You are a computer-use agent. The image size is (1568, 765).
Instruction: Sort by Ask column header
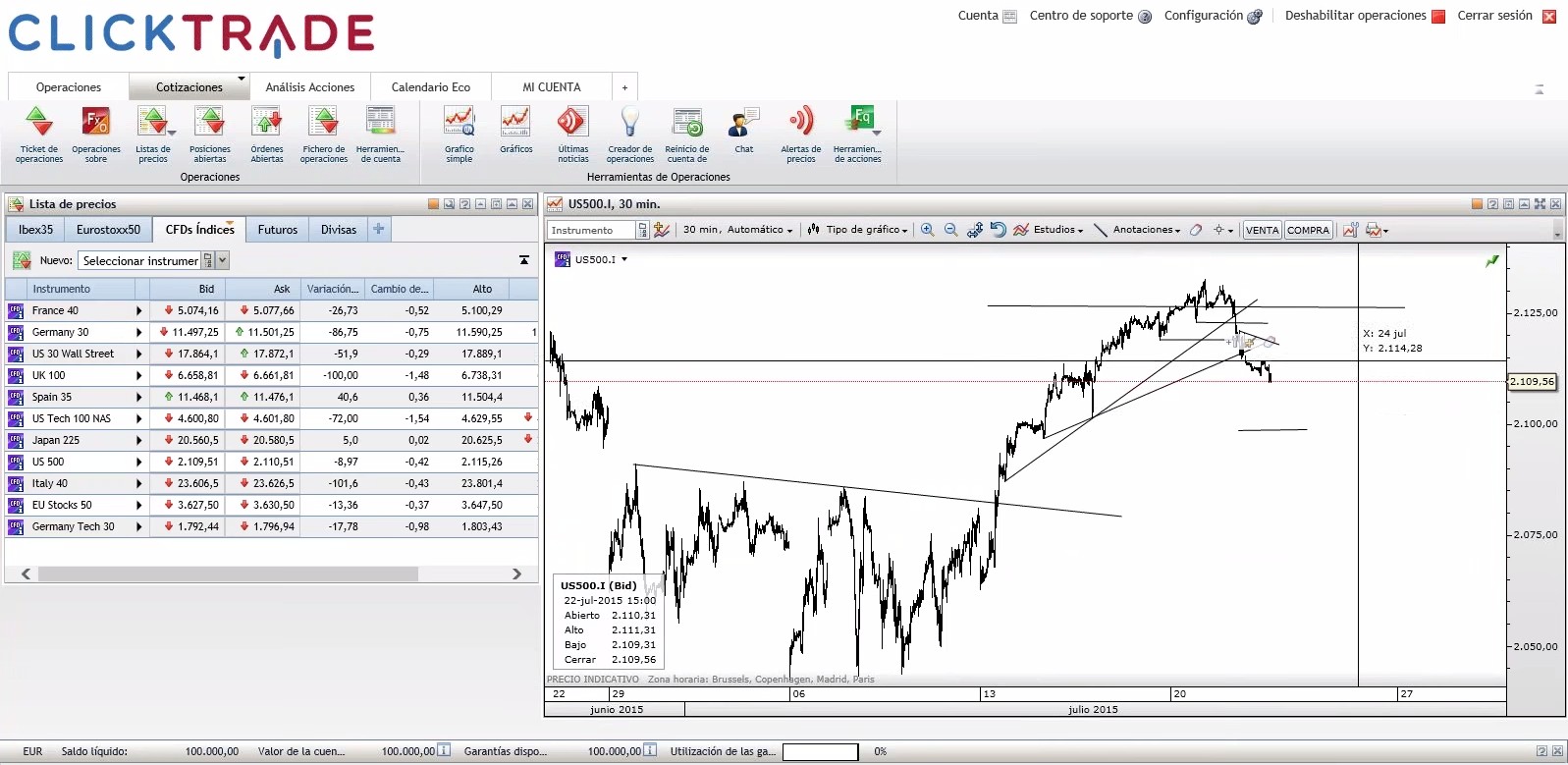262,289
